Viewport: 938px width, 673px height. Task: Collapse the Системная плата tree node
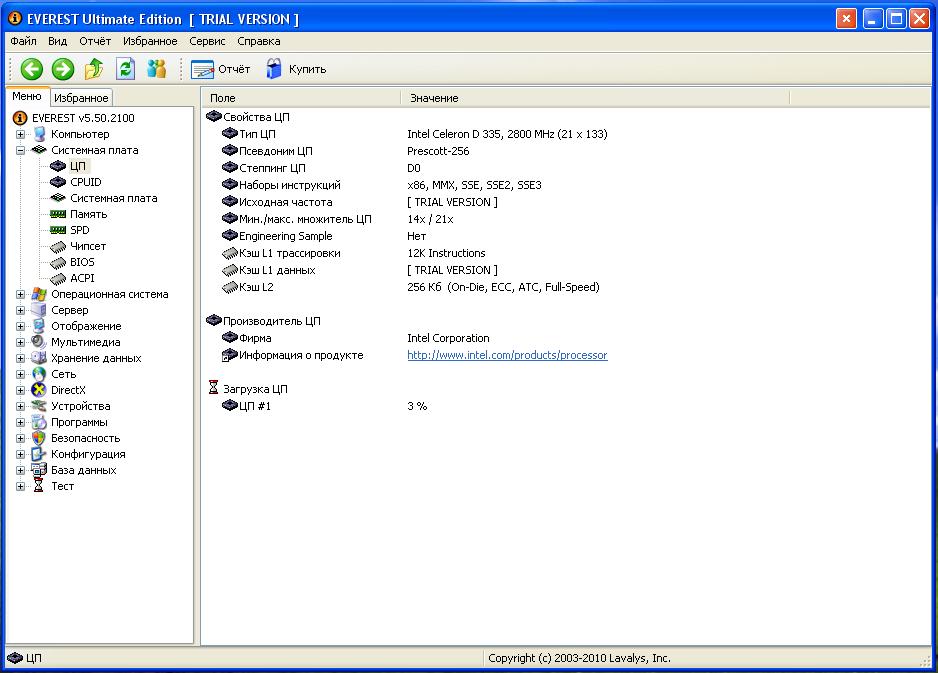[x=20, y=150]
